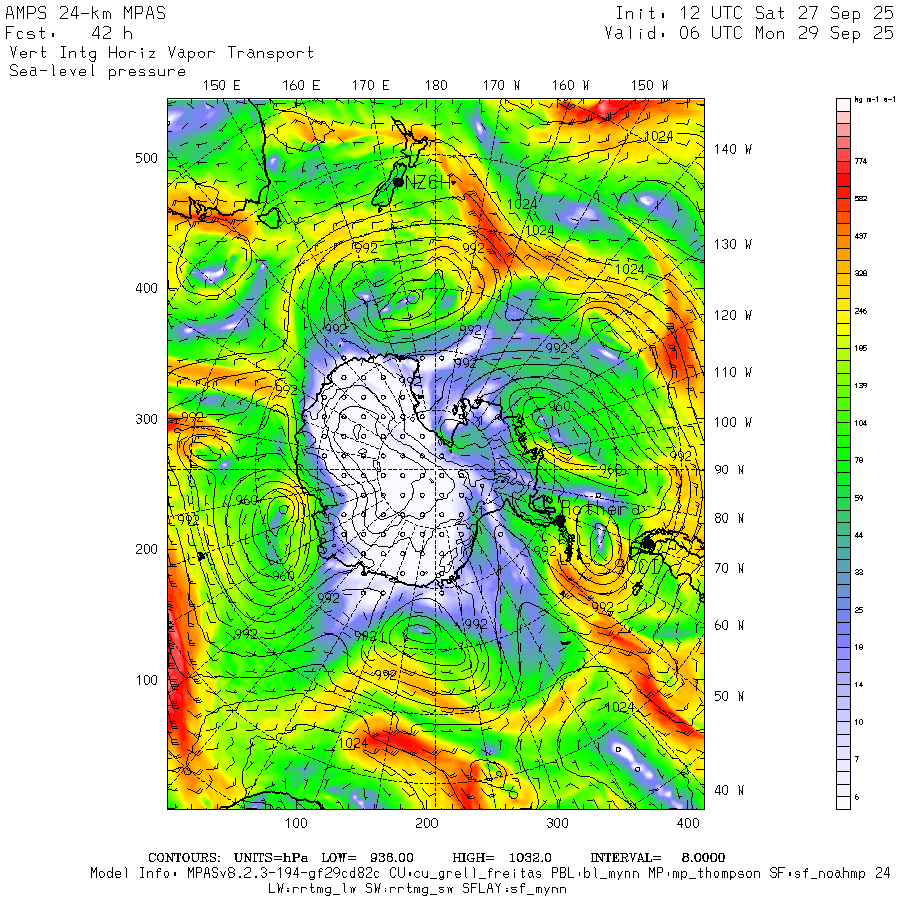Click the '10' color bar value

point(859,722)
